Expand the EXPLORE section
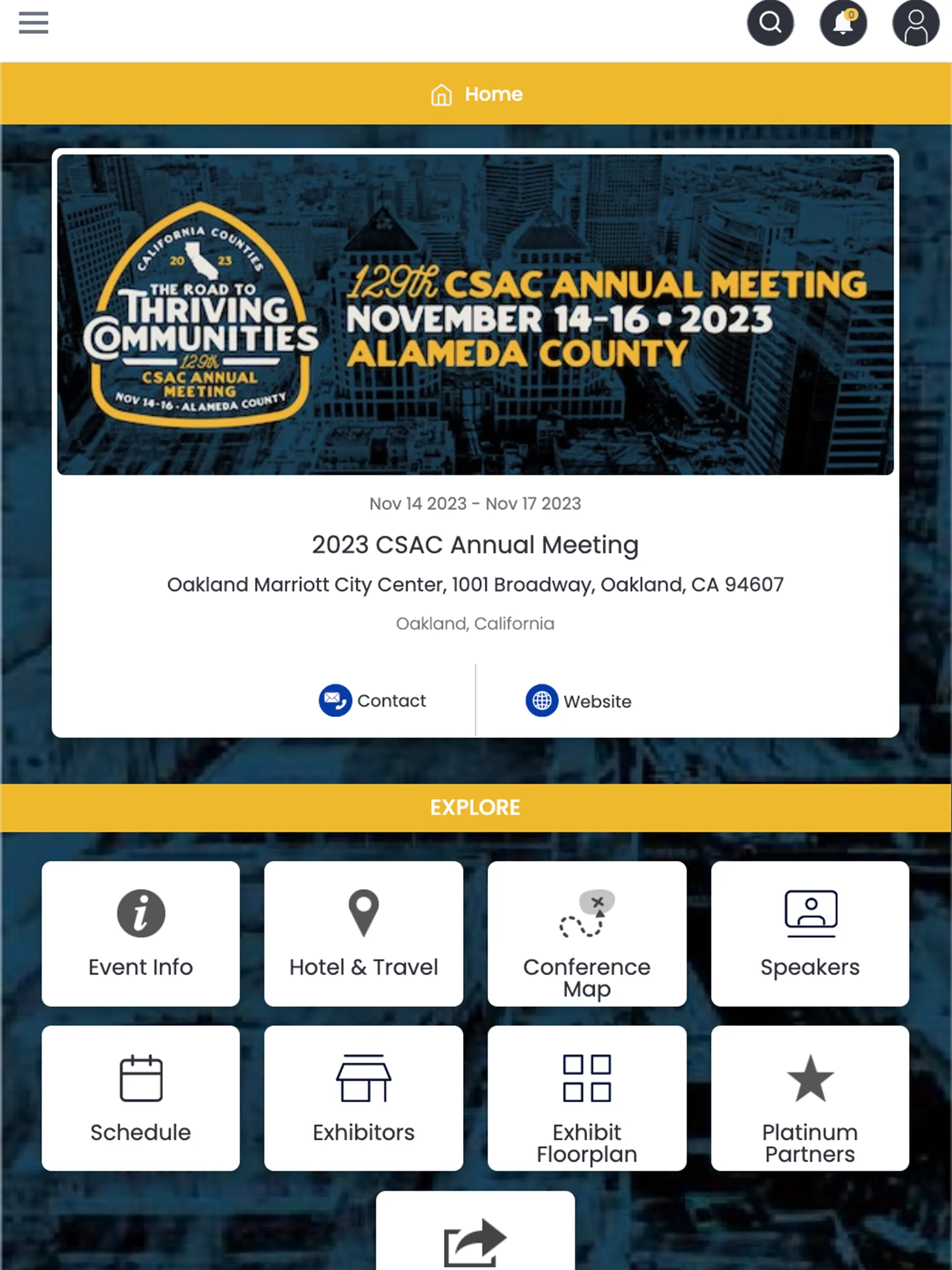The image size is (952, 1270). (x=476, y=807)
